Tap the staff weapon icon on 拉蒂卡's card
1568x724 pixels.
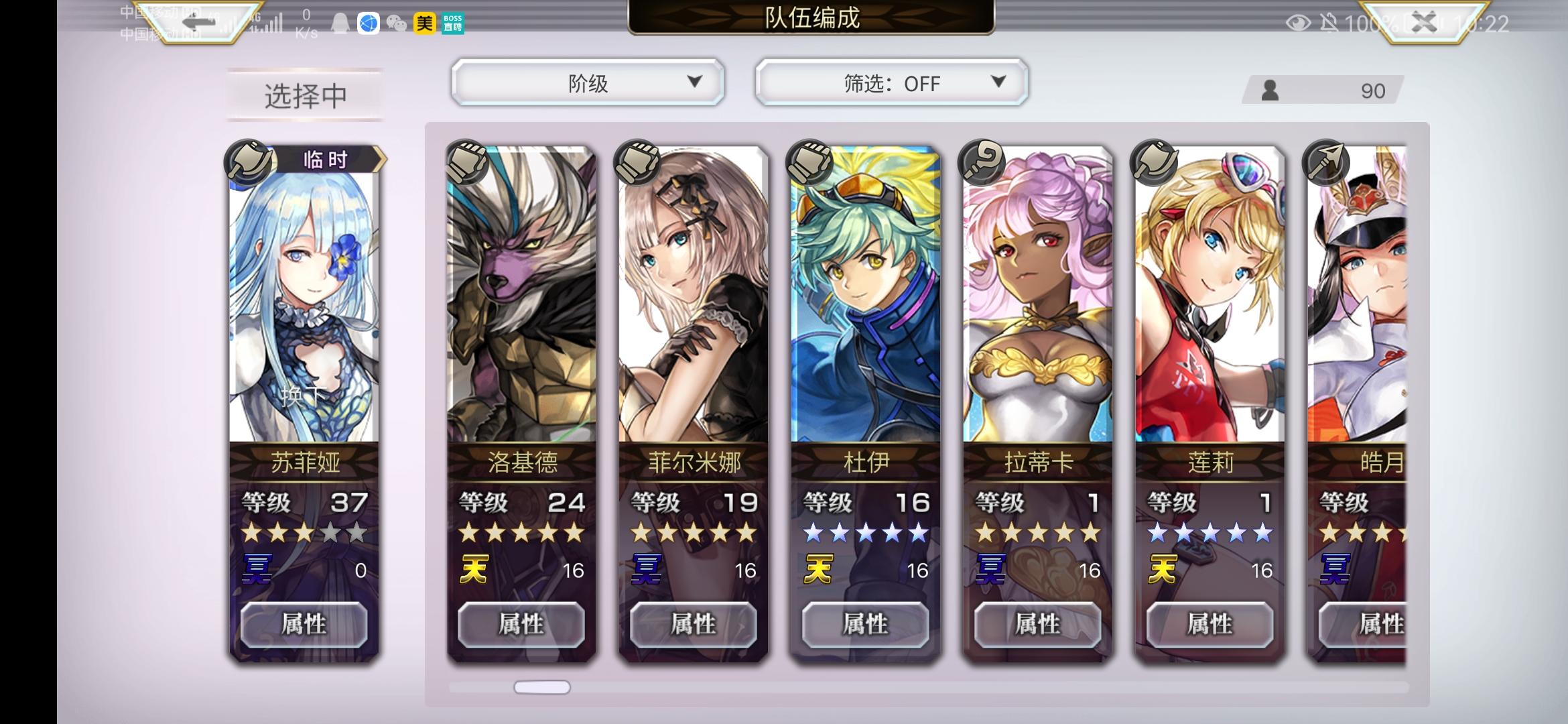pyautogui.click(x=981, y=162)
